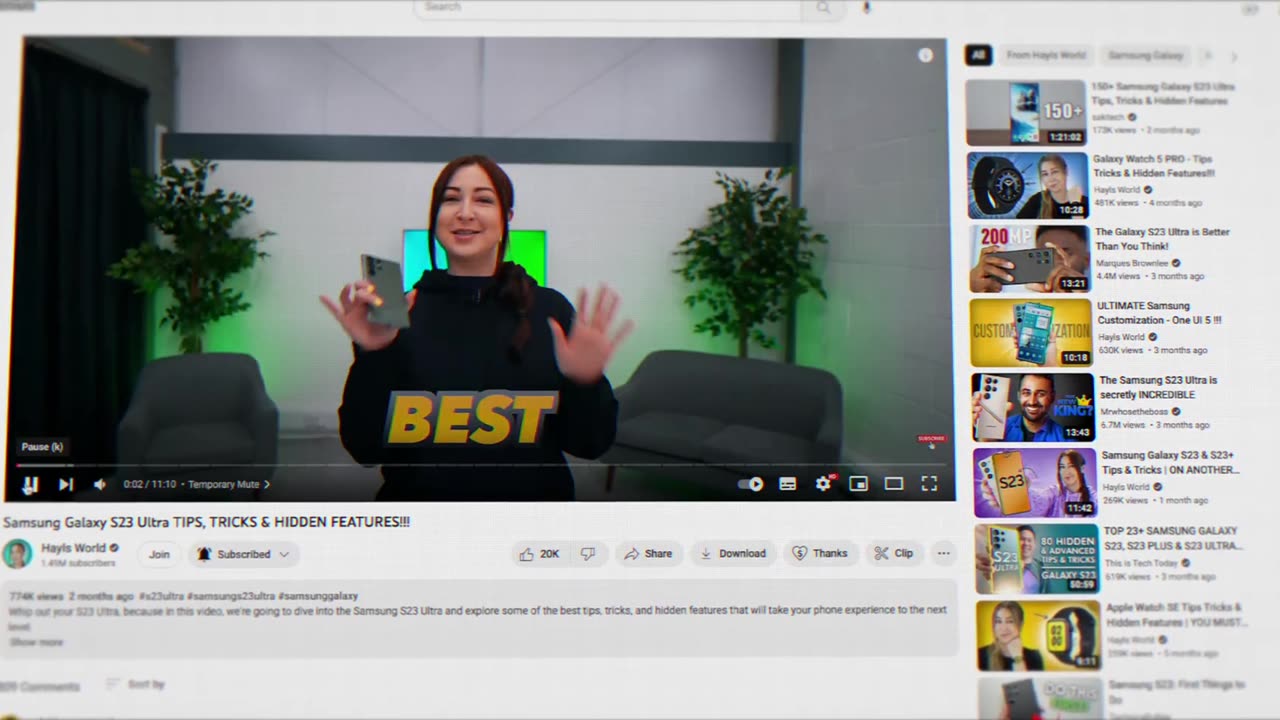The height and width of the screenshot is (720, 1280).
Task: Open the player settings gear
Action: [823, 484]
